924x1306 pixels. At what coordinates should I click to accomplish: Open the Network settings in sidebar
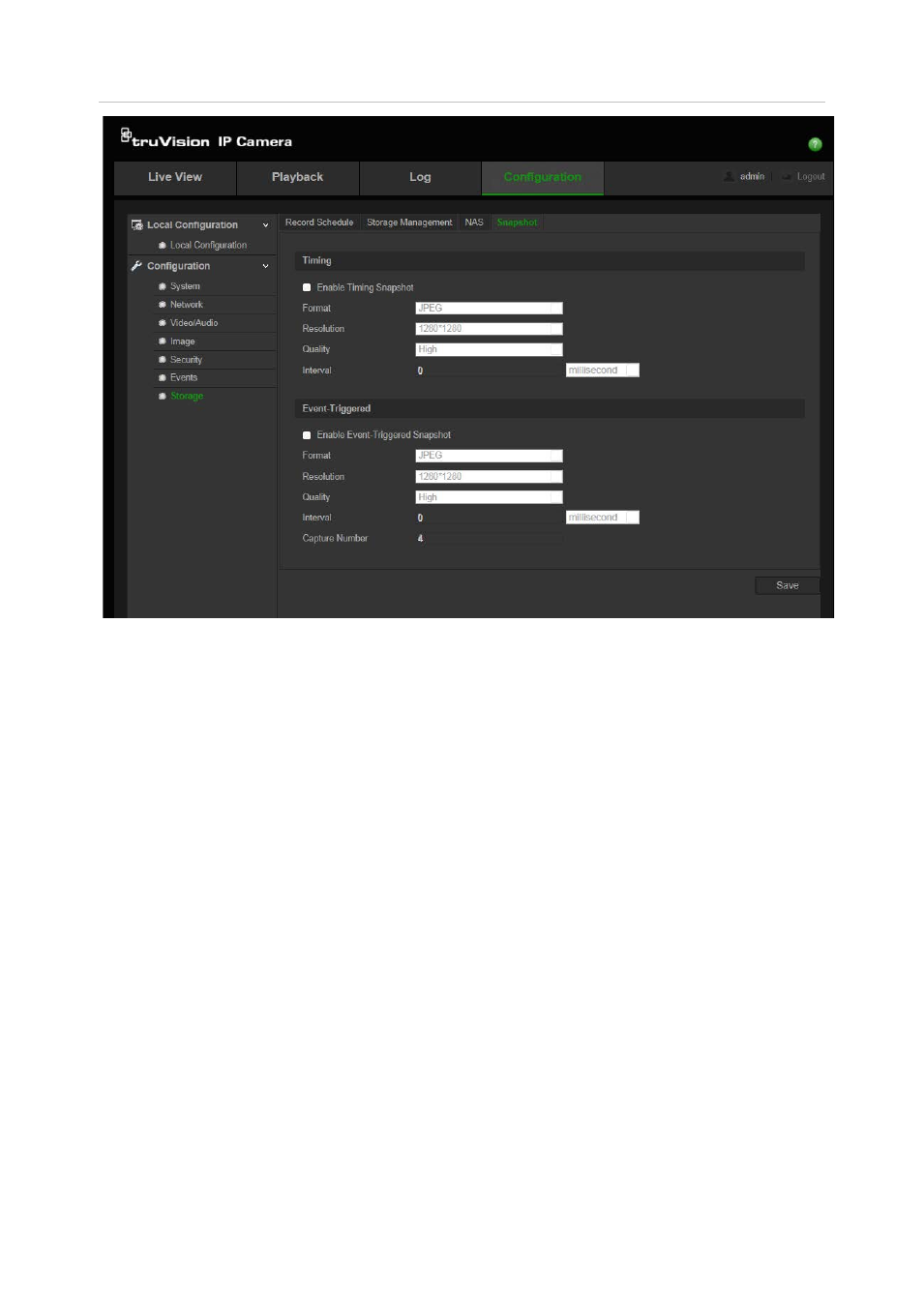[x=187, y=305]
